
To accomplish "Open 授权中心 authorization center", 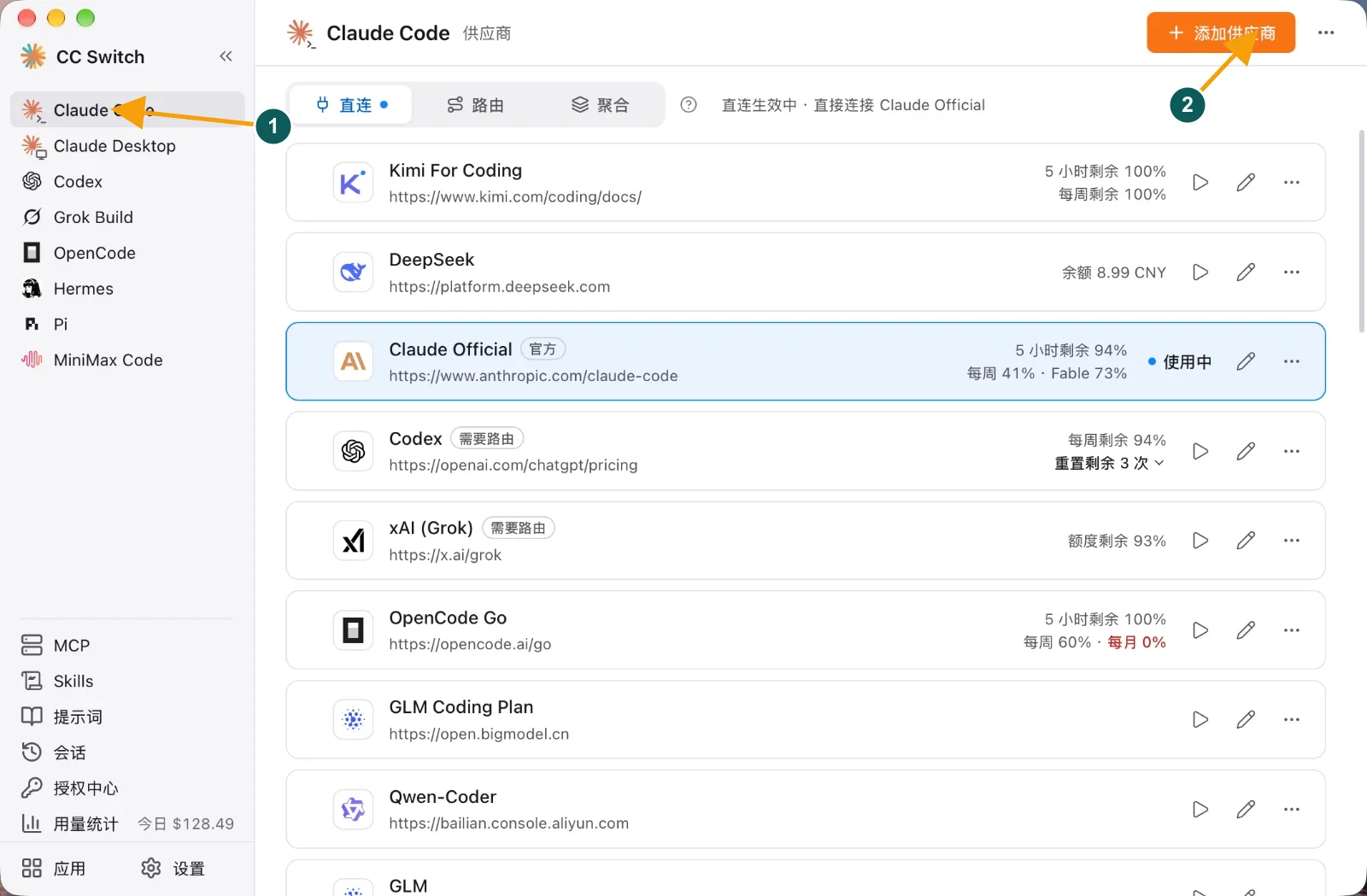I will pyautogui.click(x=127, y=788).
